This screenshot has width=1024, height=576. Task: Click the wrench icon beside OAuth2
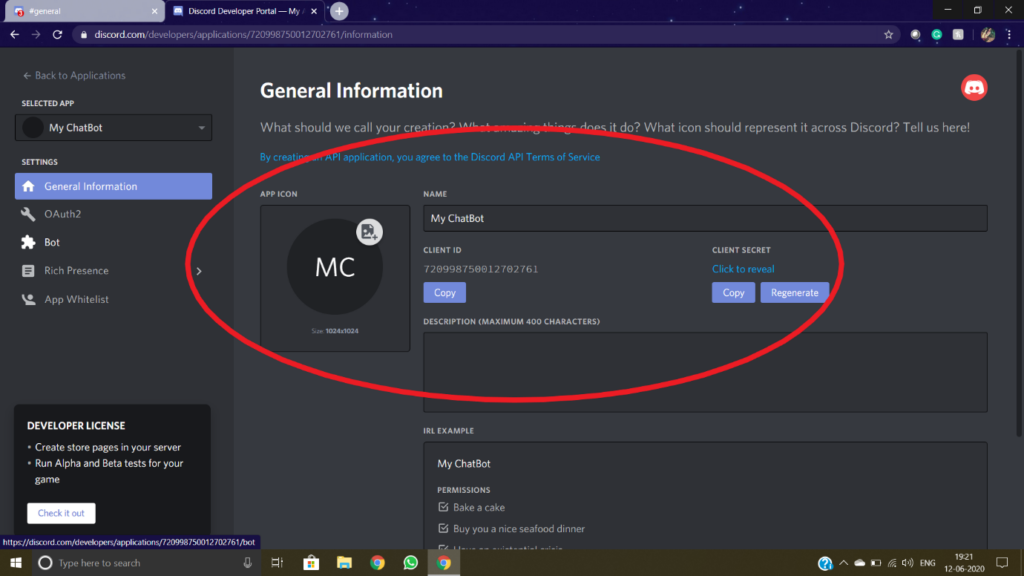point(28,214)
